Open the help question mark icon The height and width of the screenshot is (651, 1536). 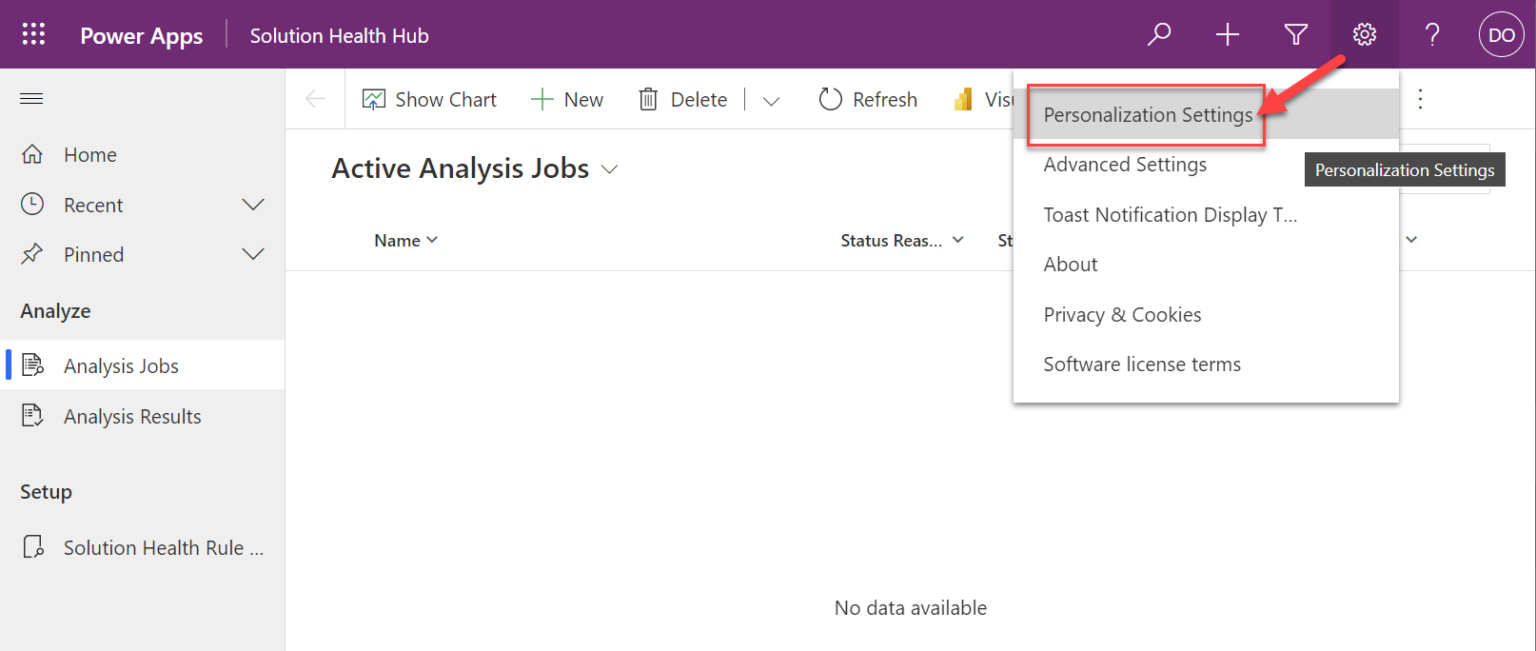(1432, 35)
